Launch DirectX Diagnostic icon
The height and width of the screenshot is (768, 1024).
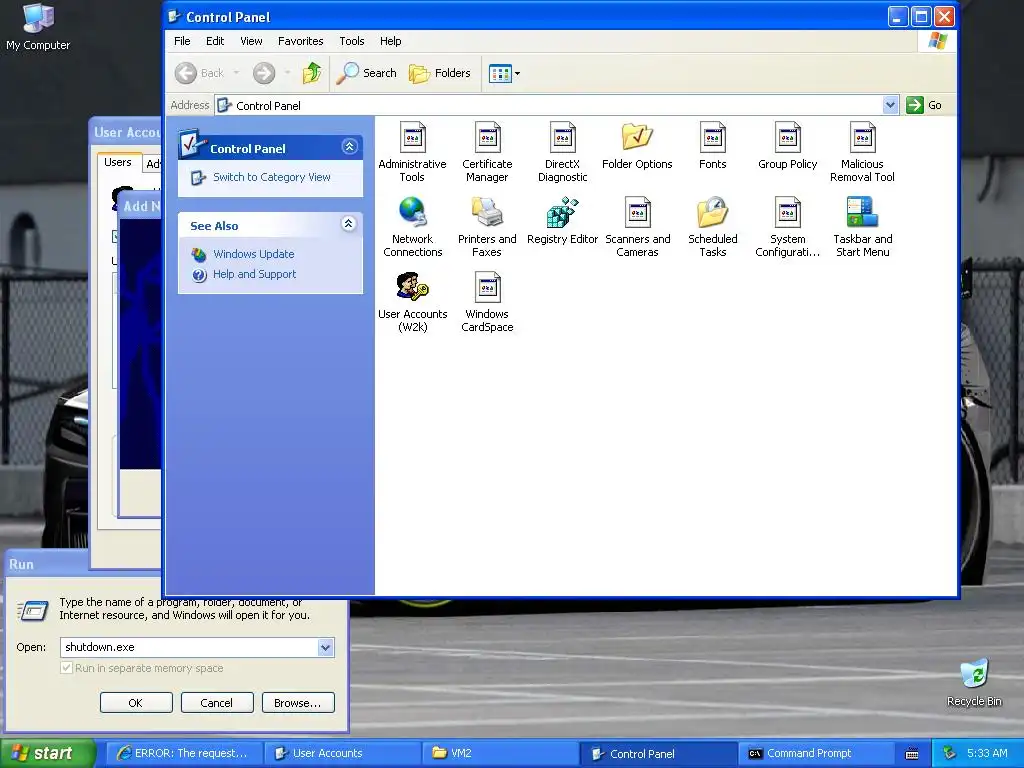(x=562, y=152)
